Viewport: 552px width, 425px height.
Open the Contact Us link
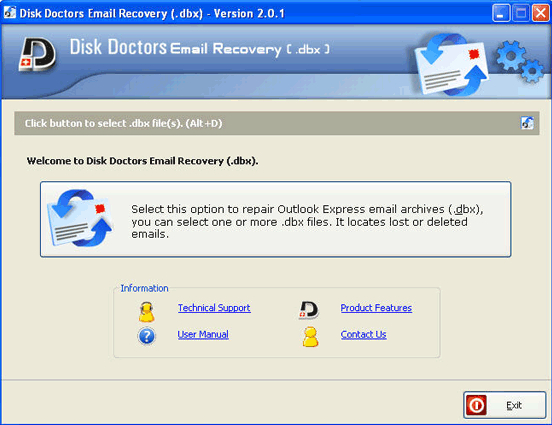pos(363,335)
